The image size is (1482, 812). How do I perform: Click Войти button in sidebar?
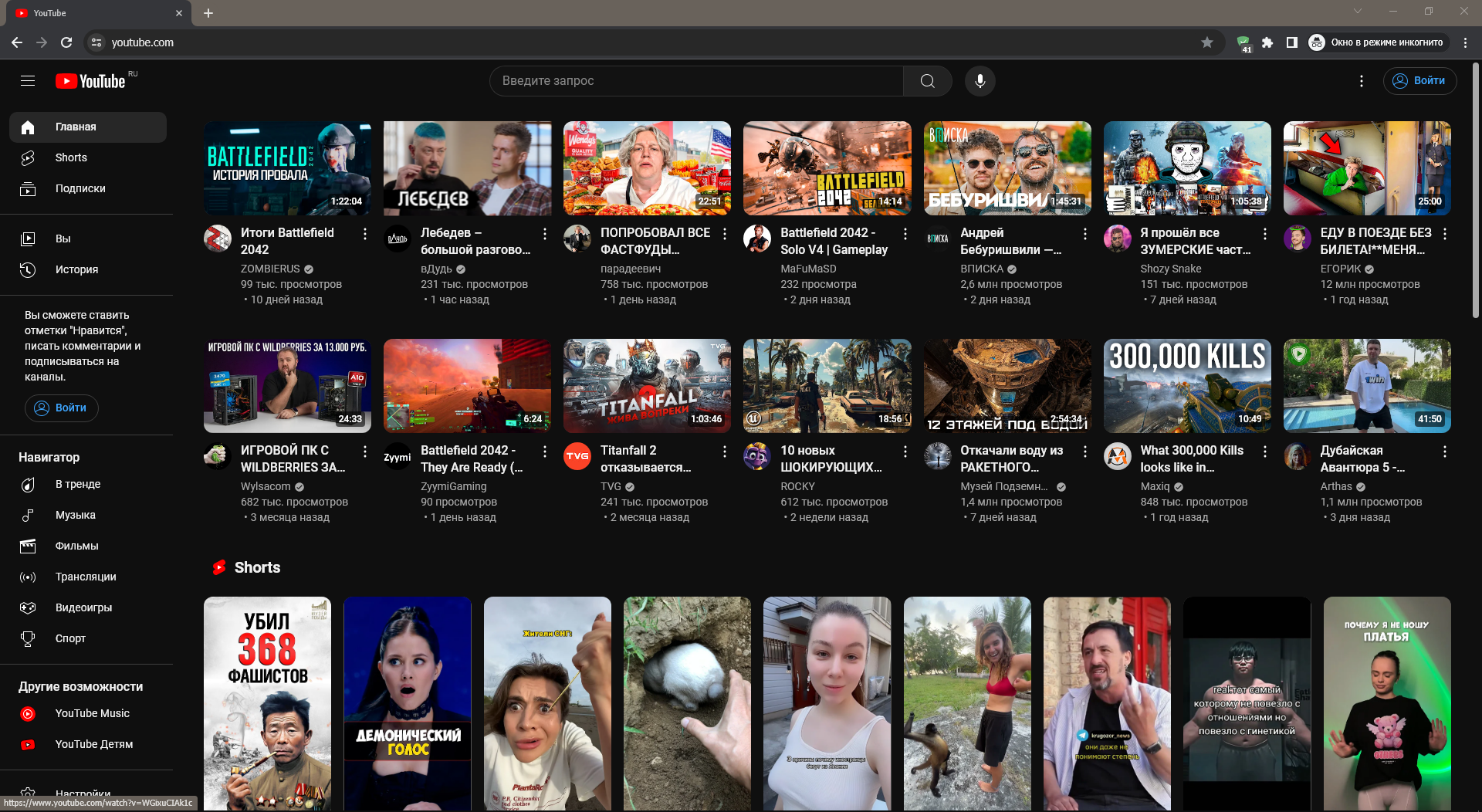pos(61,408)
